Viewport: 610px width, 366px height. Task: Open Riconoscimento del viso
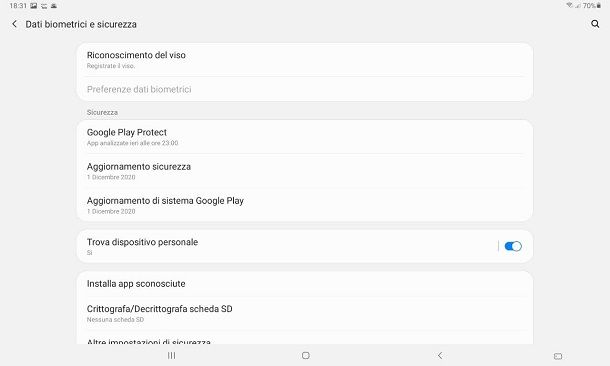[x=305, y=60]
